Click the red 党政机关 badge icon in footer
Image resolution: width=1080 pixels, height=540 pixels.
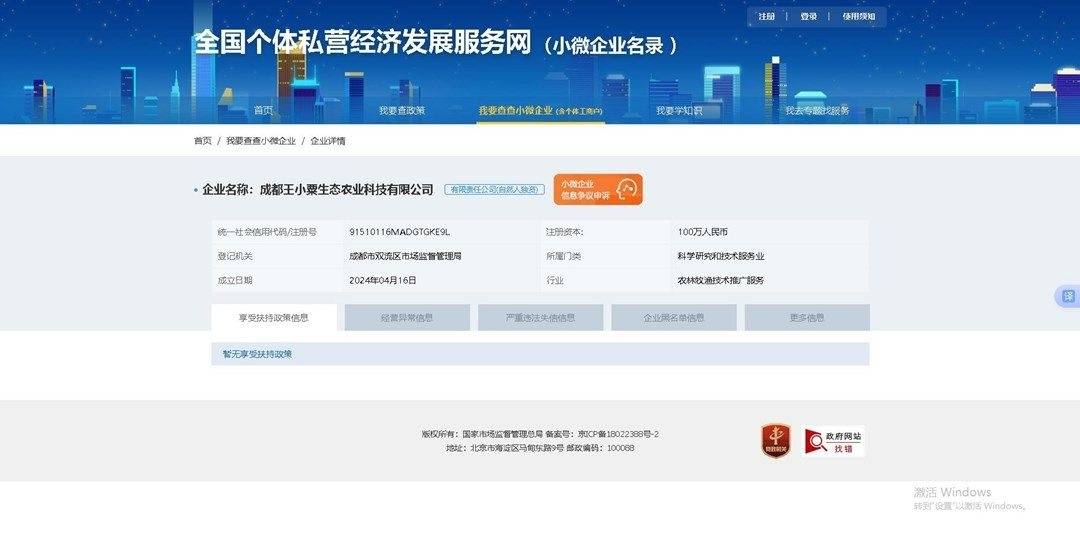tap(776, 441)
